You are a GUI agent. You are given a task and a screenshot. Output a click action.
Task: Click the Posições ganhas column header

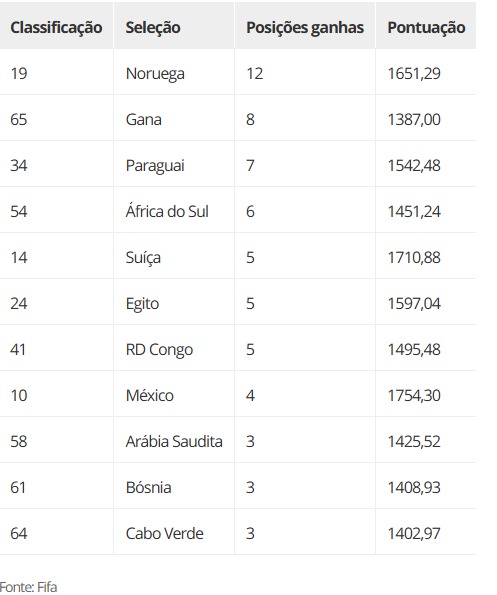point(305,28)
